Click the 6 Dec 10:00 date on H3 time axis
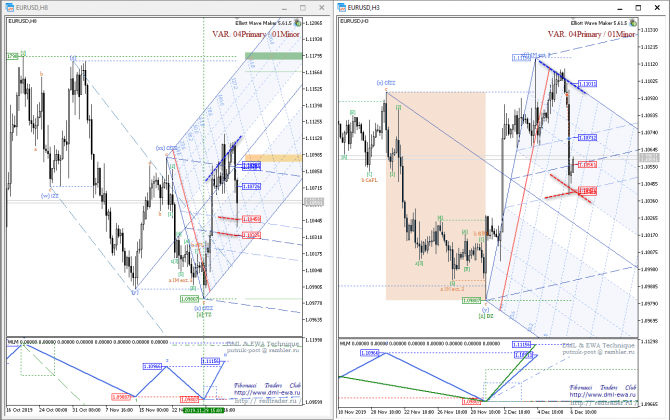 coord(583,412)
